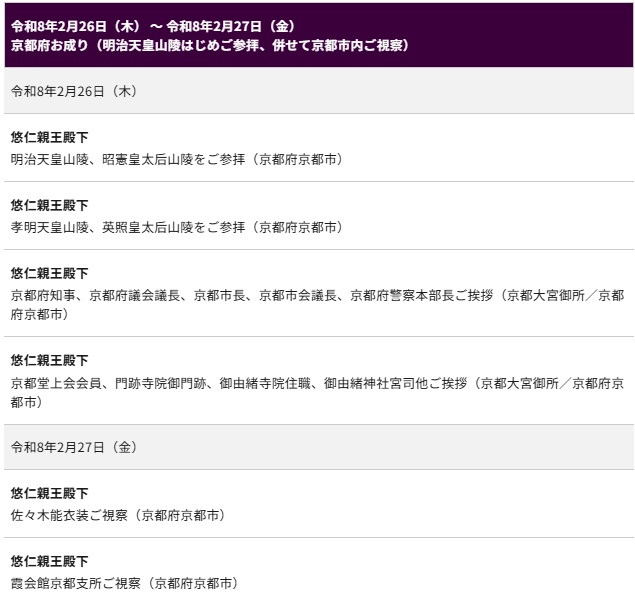Click entry 京都堂上会会員、門跡寺院御門跡…ご挨拶
Screen dimensions: 635x603
coord(318,392)
